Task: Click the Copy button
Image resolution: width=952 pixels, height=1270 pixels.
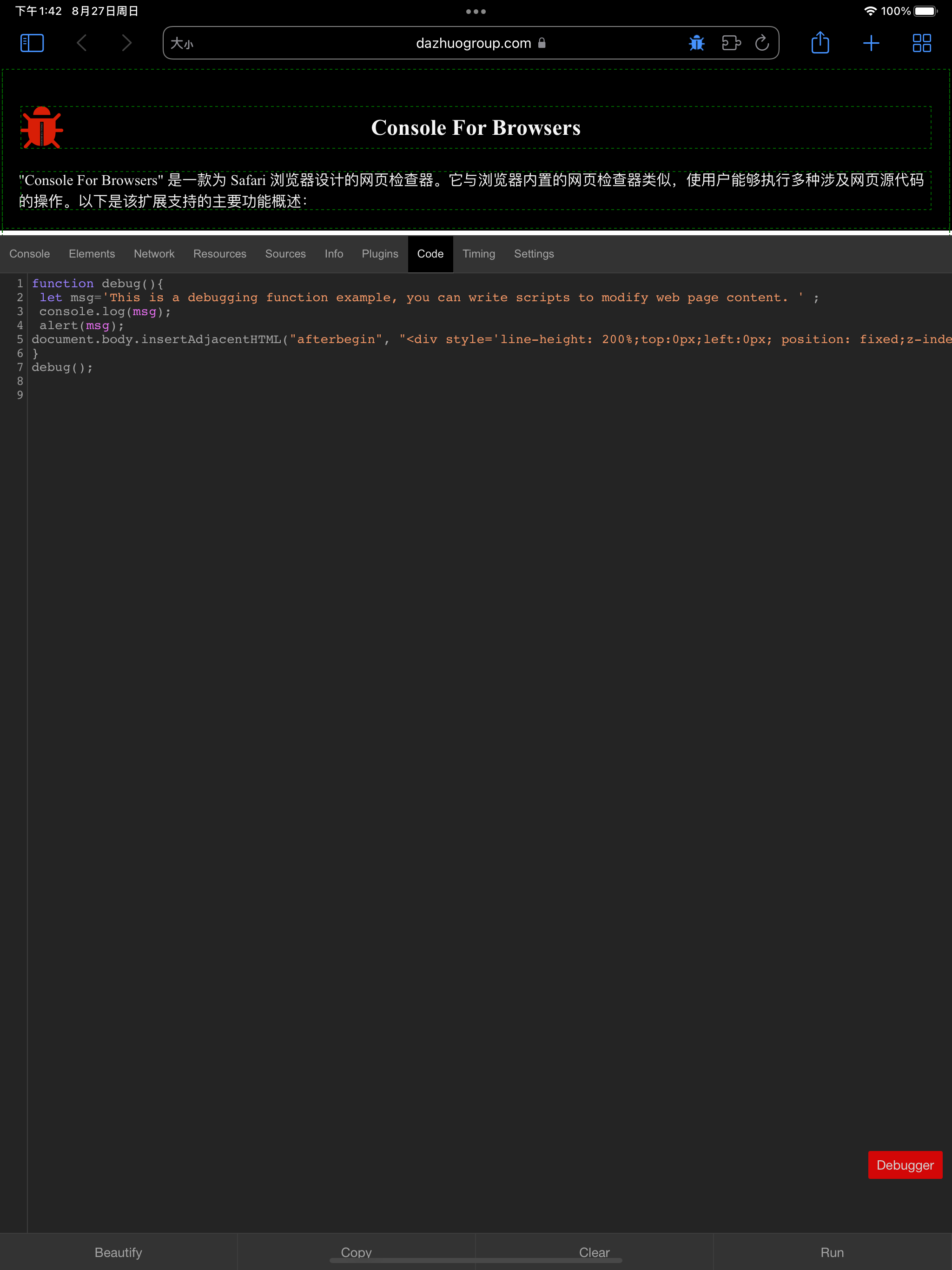Action: click(356, 1252)
